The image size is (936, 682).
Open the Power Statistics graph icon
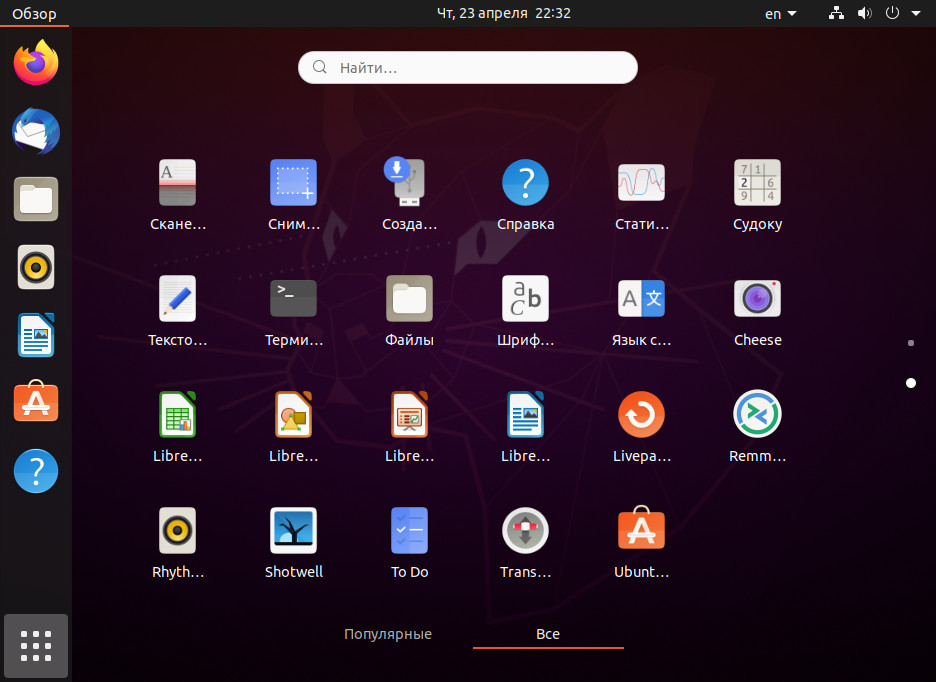[x=641, y=183]
